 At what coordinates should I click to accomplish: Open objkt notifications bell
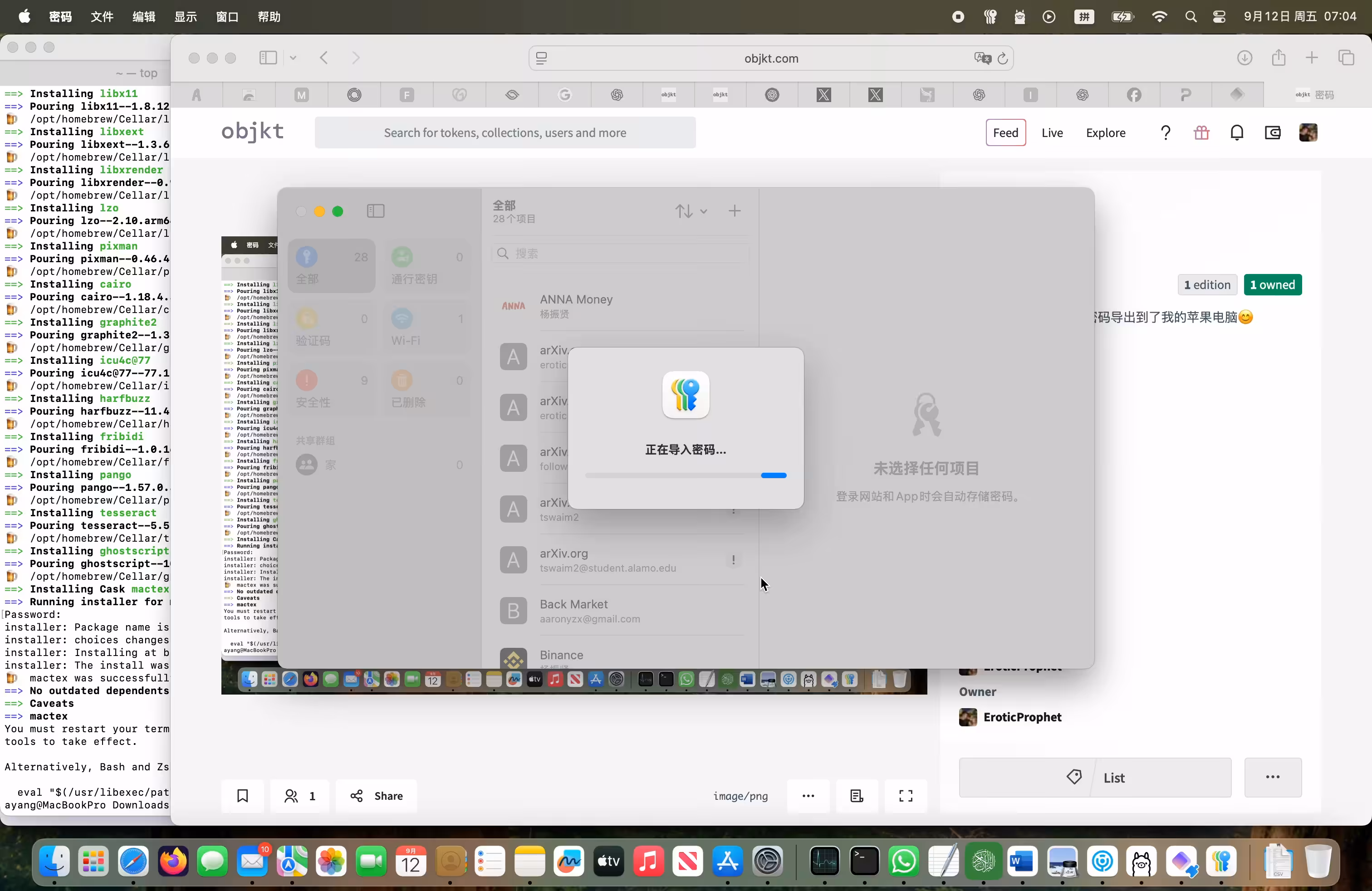(x=1236, y=132)
